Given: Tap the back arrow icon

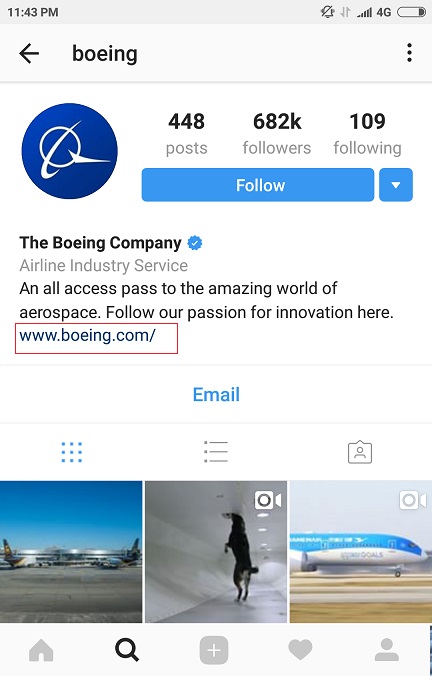Looking at the screenshot, I should [x=29, y=53].
